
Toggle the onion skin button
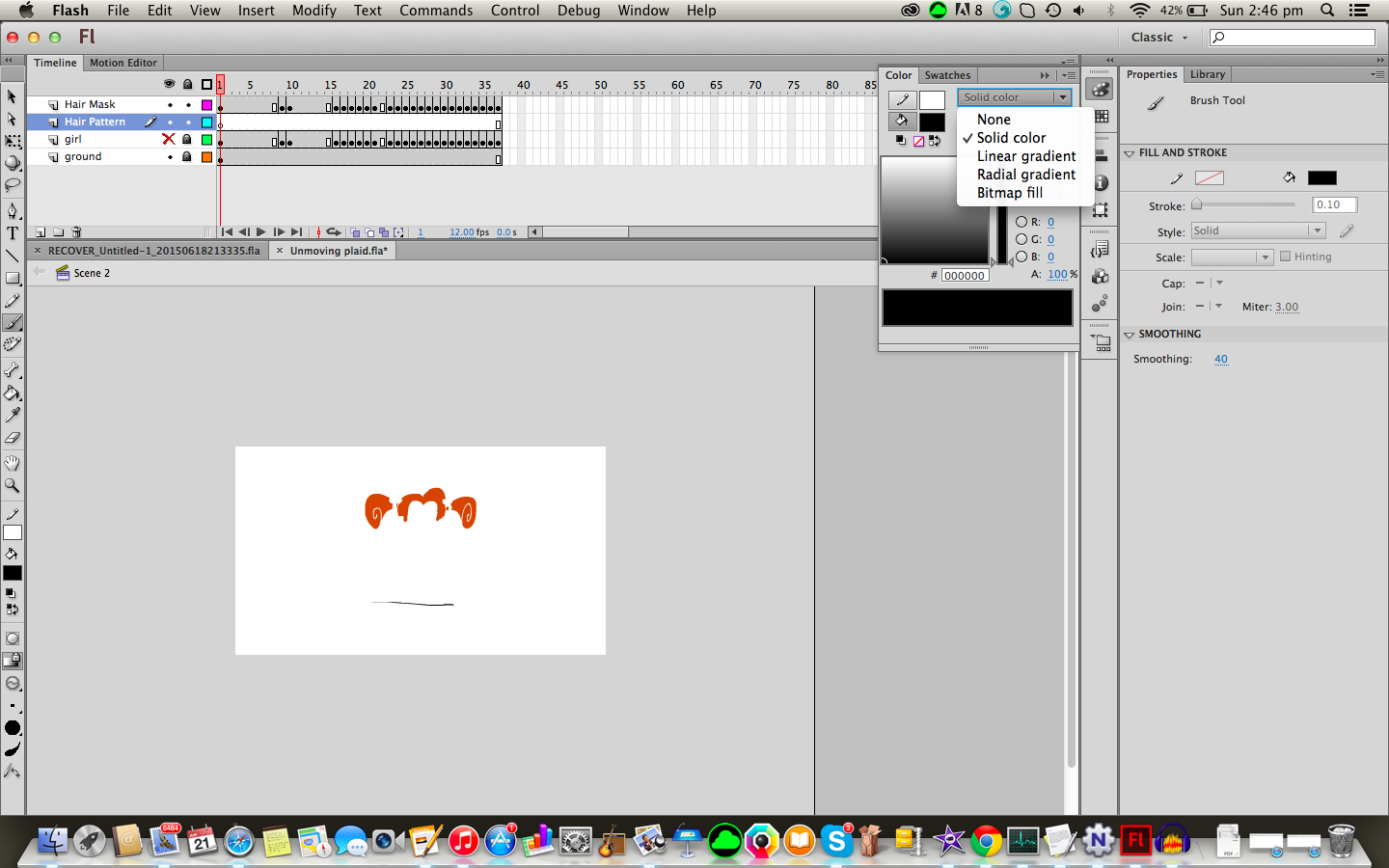(x=355, y=232)
